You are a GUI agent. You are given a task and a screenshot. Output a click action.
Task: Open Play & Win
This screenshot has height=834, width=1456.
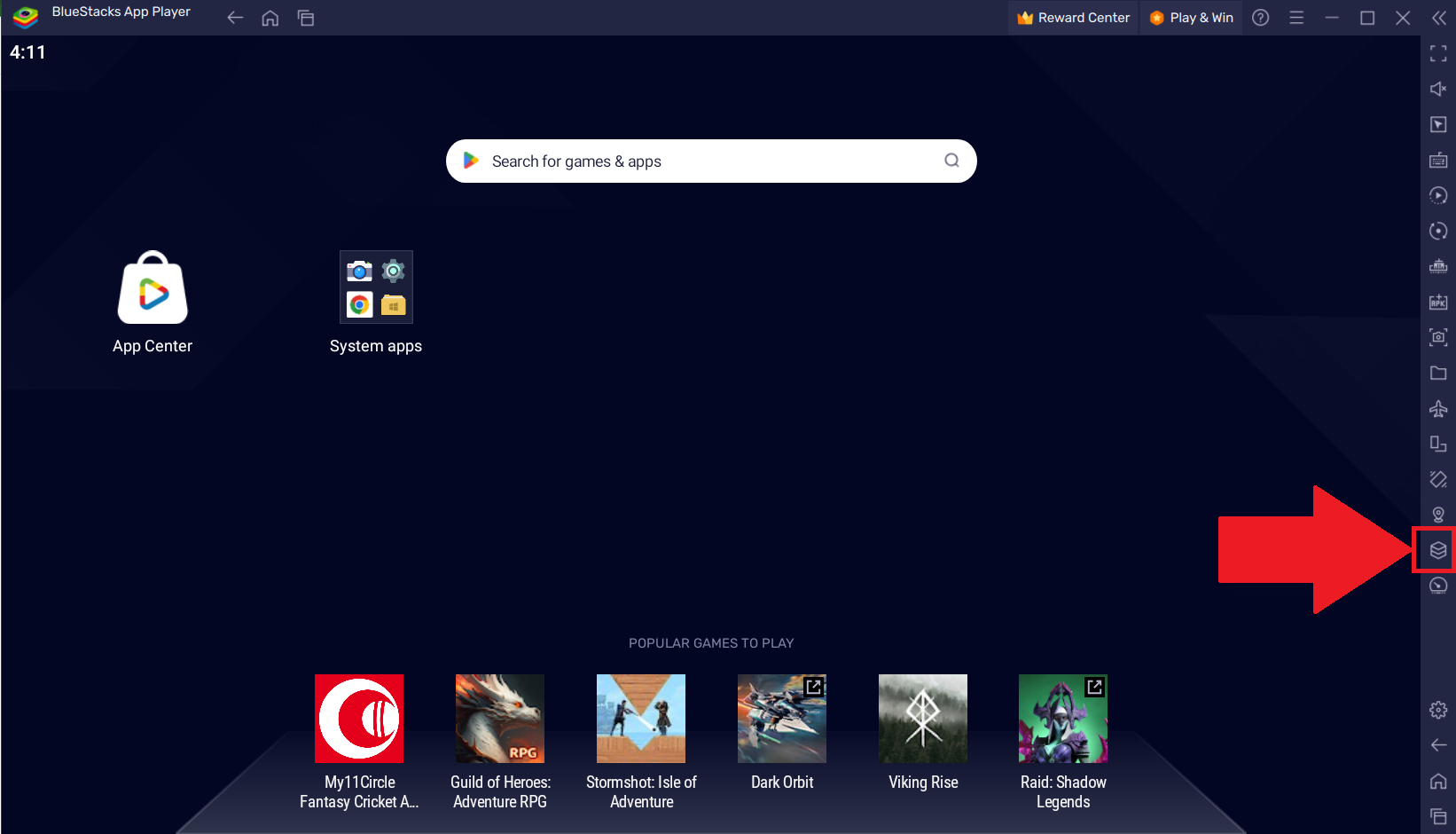tap(1192, 18)
